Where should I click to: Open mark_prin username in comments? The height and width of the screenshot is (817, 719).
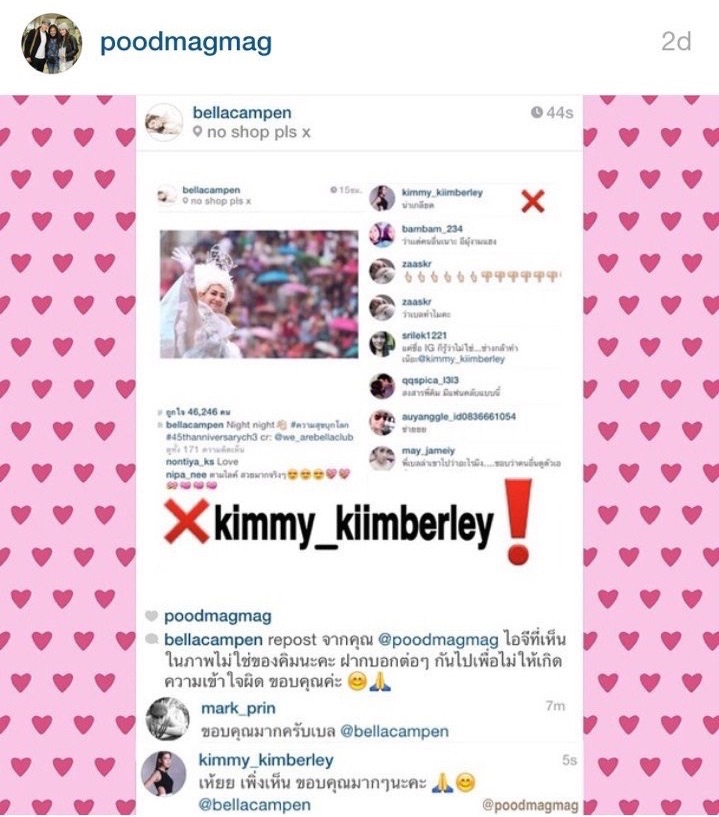pos(238,709)
